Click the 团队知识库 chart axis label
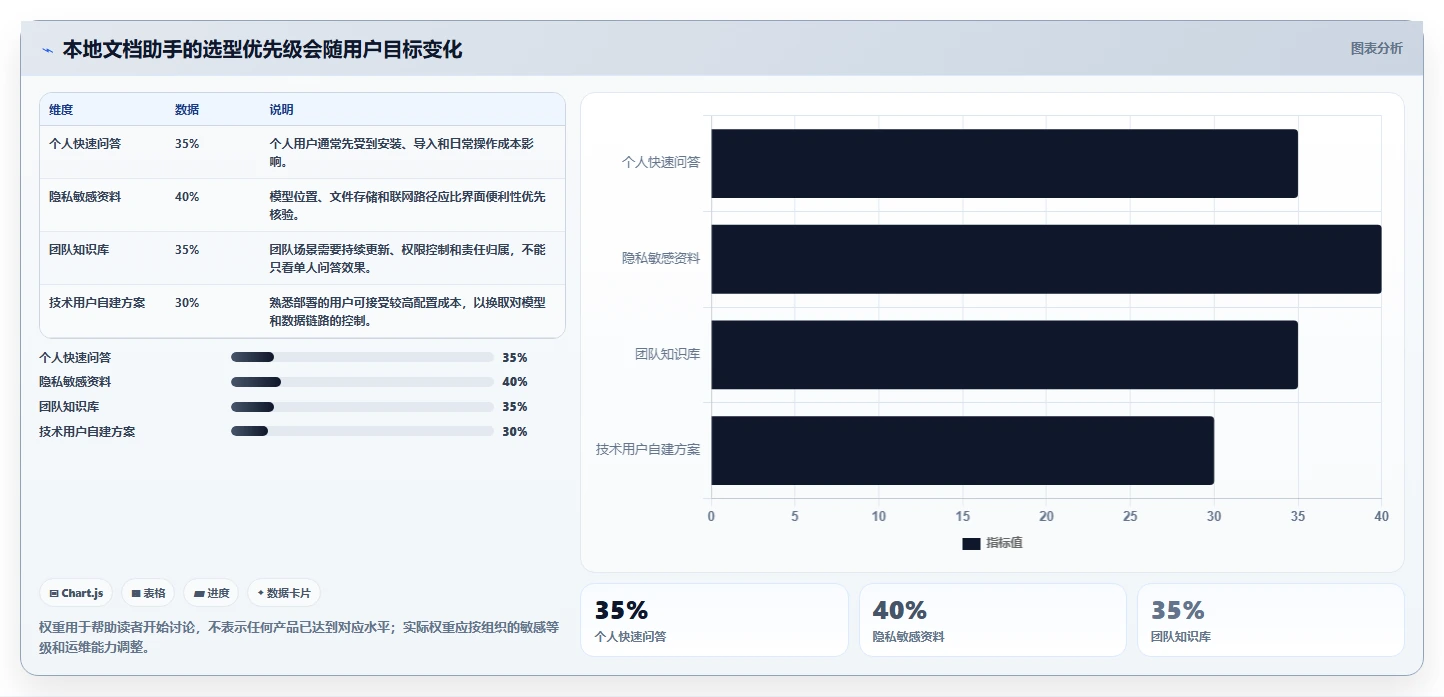This screenshot has height=697, width=1444. 667,354
